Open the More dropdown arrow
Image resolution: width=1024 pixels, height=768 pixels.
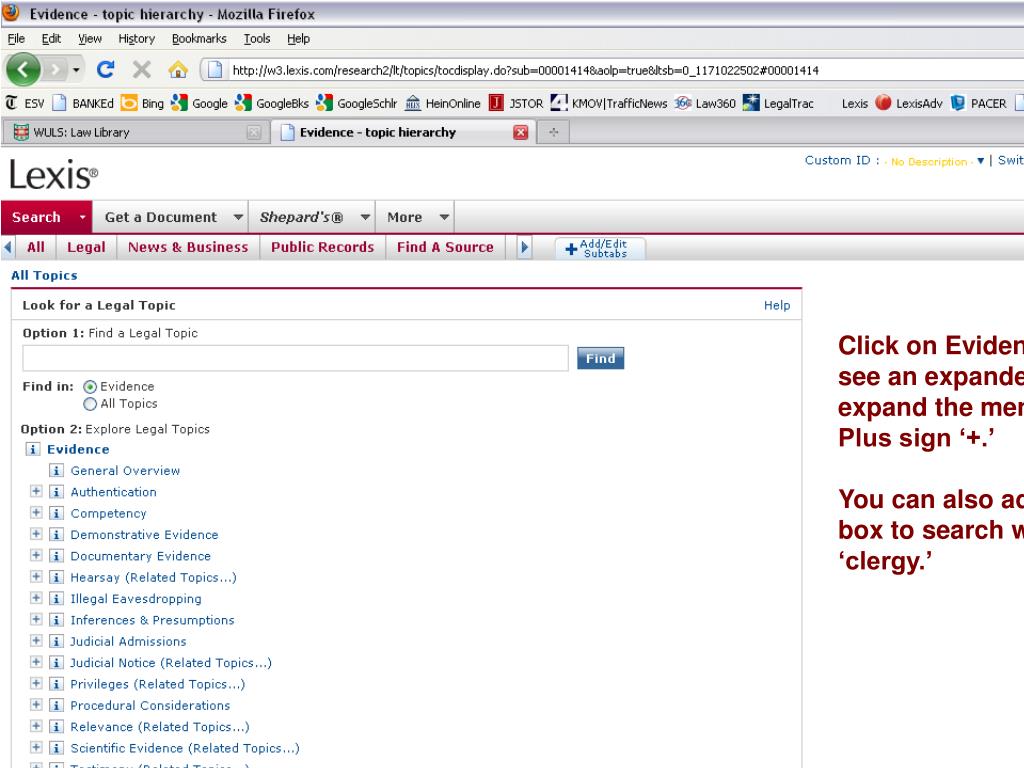pos(444,217)
